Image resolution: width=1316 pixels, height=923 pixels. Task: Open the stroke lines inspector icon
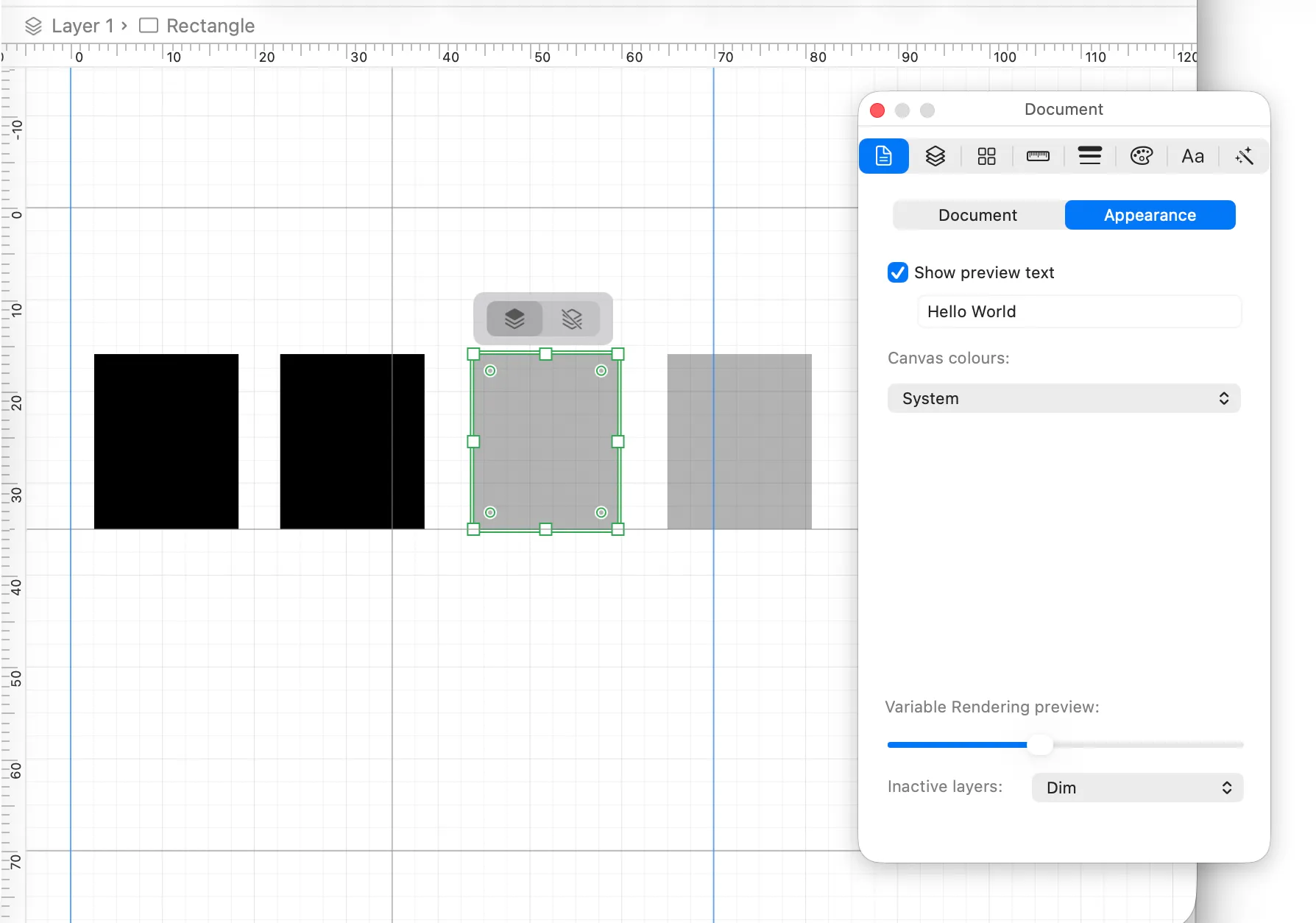click(x=1090, y=155)
